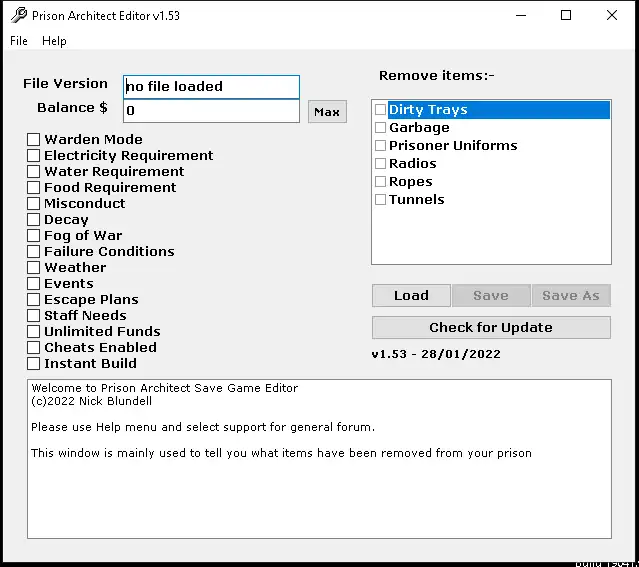Click the wrench app icon in title bar
This screenshot has height=567, width=639.
(19, 15)
